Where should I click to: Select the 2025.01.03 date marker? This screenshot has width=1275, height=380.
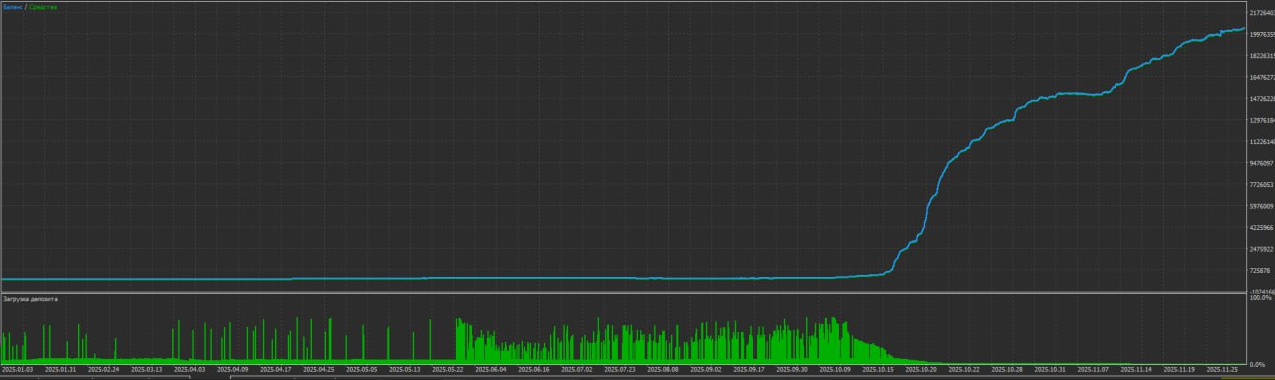18,369
